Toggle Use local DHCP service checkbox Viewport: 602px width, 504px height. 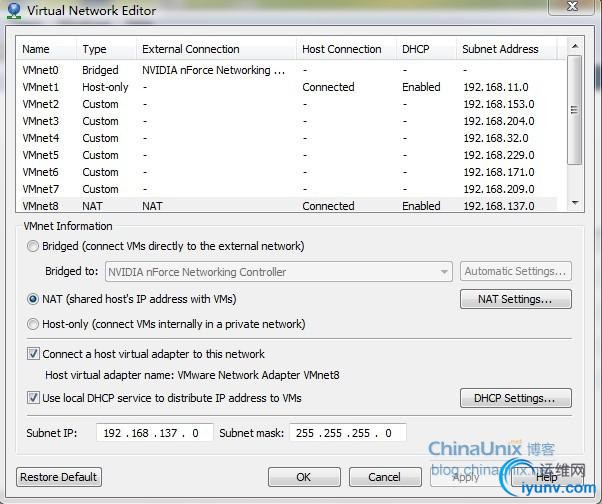tap(33, 398)
